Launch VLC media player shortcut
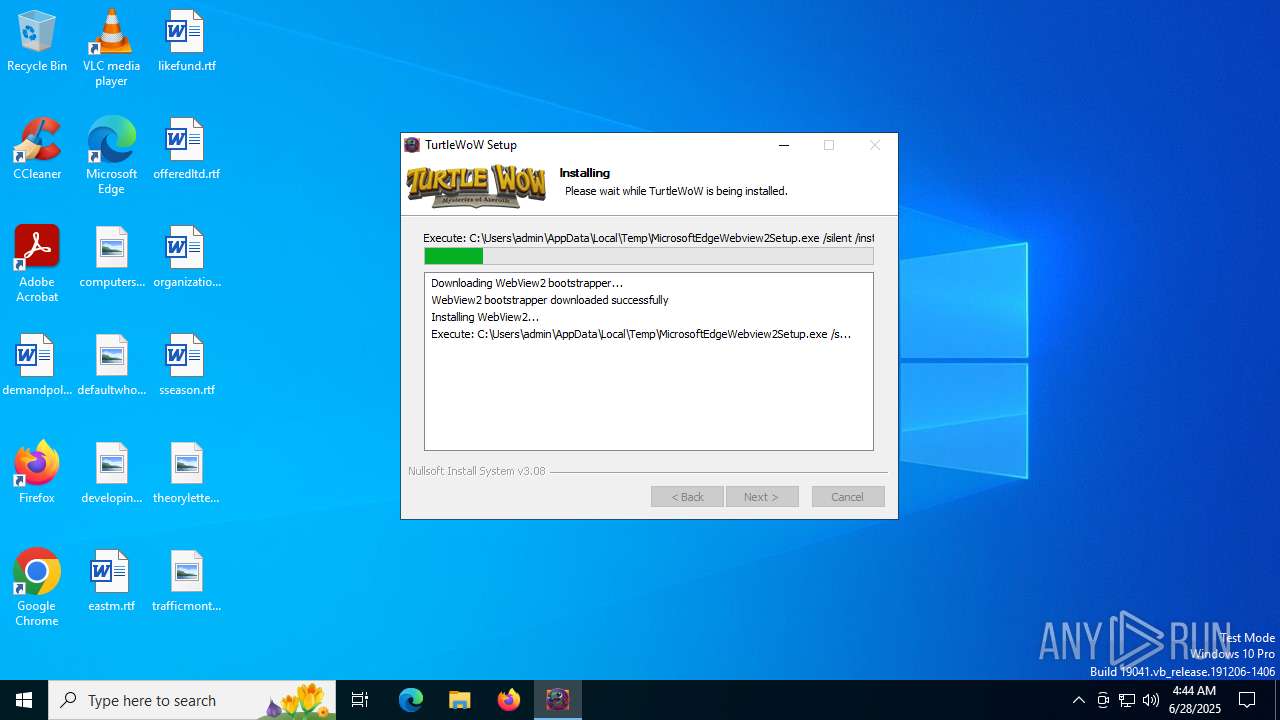1280x720 pixels. [111, 48]
